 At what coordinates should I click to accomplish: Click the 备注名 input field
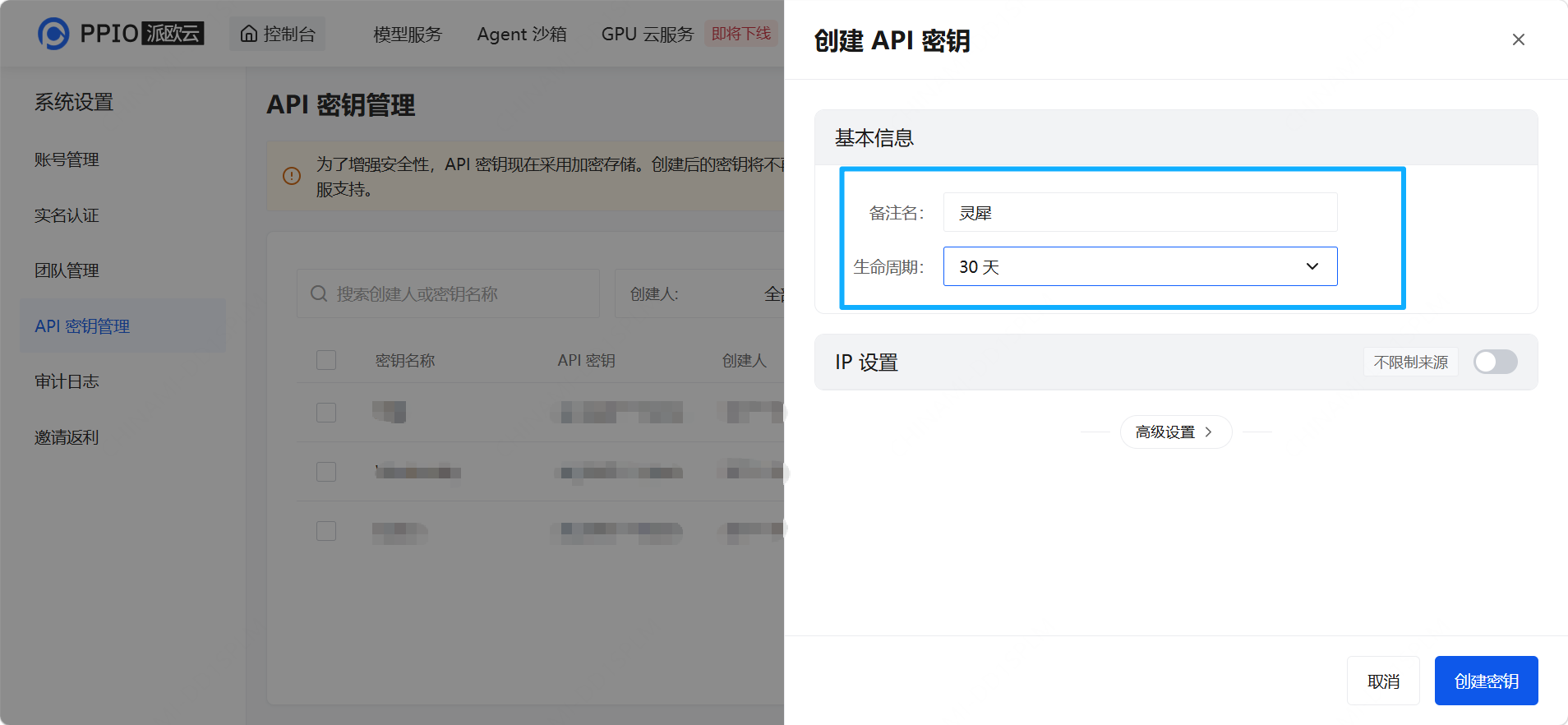click(1140, 212)
